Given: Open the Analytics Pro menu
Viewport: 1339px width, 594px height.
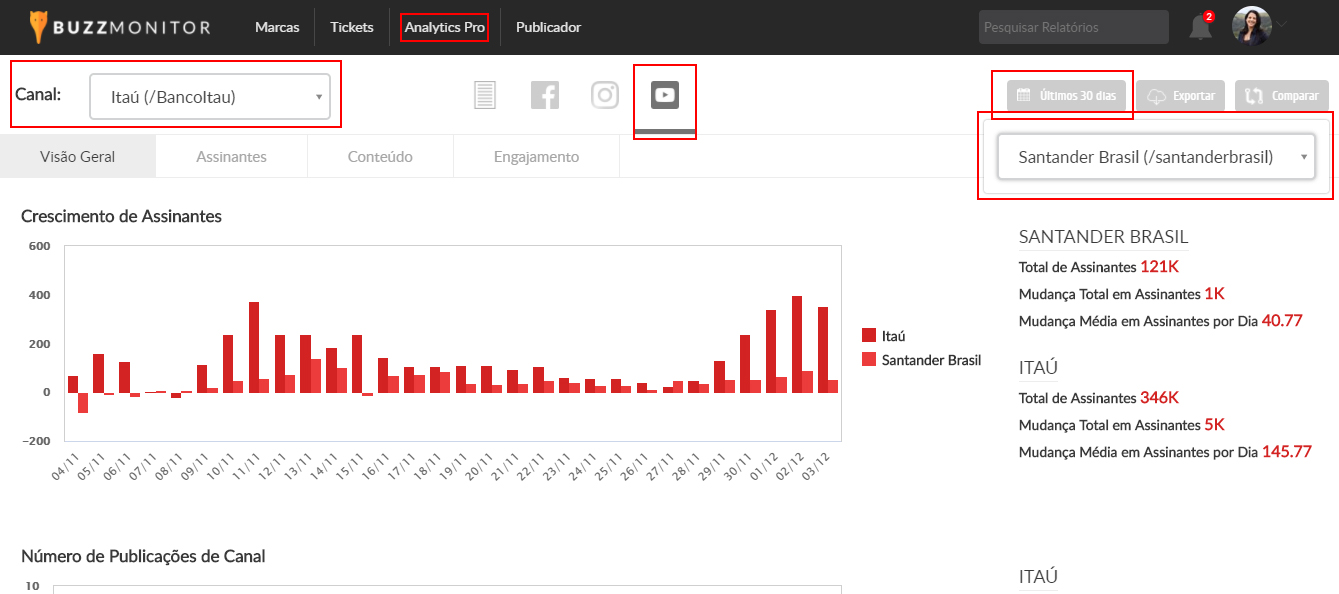Looking at the screenshot, I should click(x=444, y=28).
